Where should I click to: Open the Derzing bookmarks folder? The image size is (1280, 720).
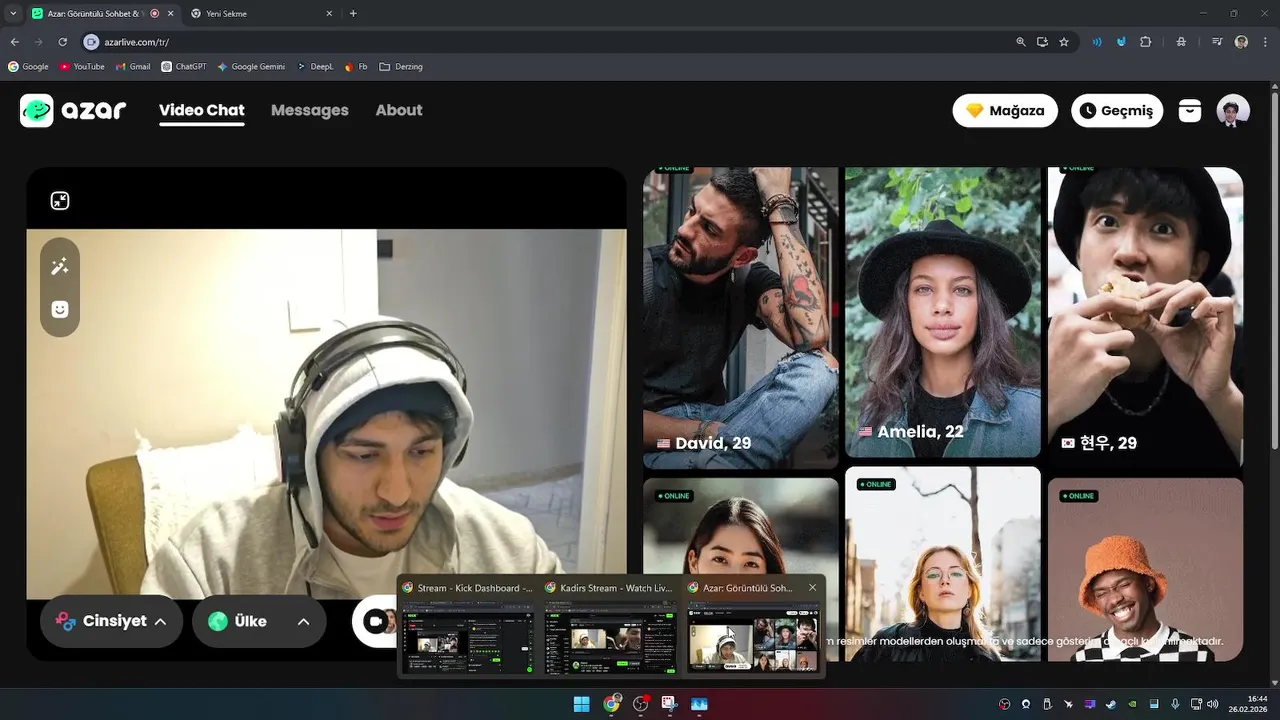401,67
